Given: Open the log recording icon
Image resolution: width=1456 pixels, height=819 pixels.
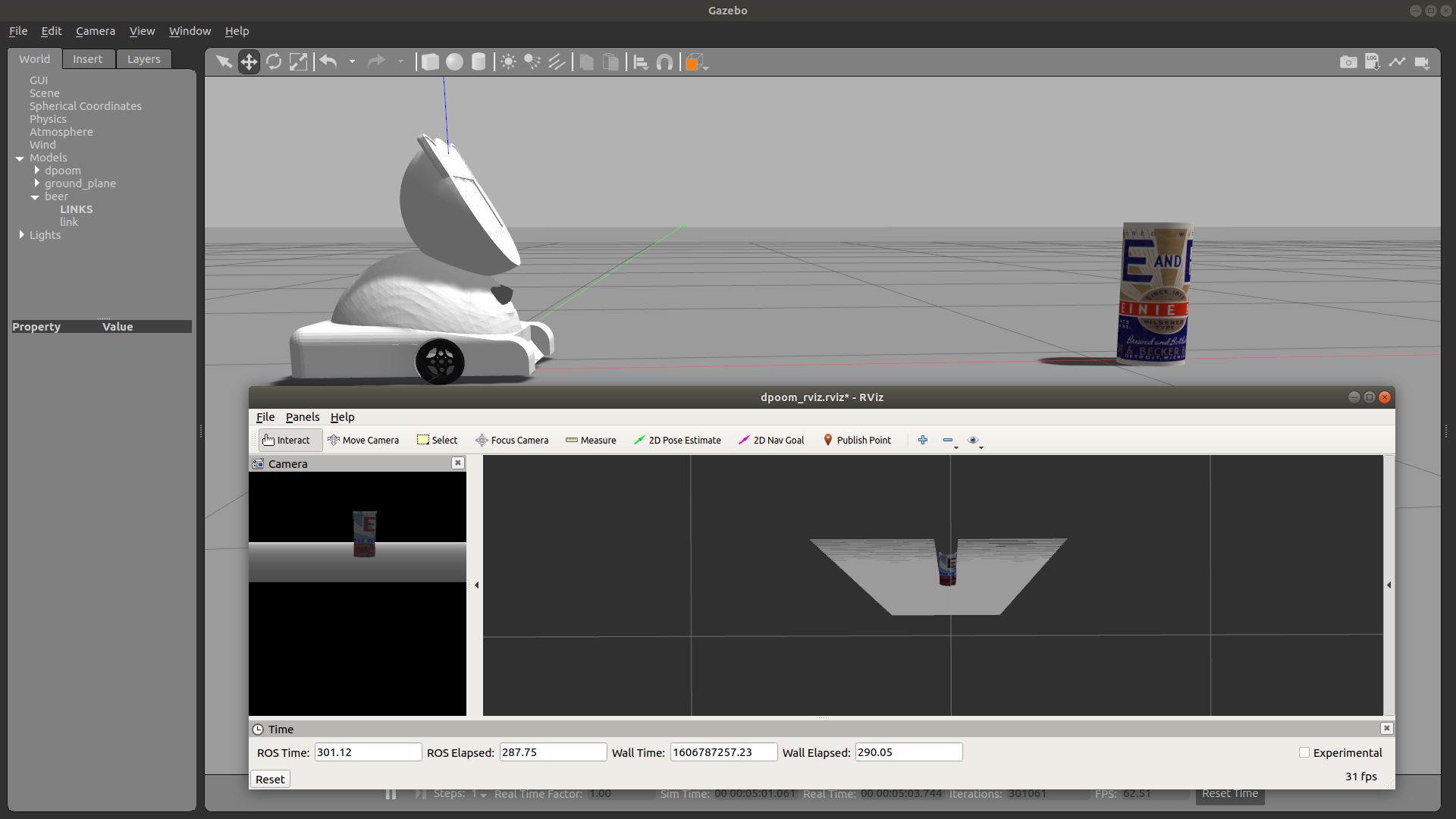Looking at the screenshot, I should coord(1373,61).
